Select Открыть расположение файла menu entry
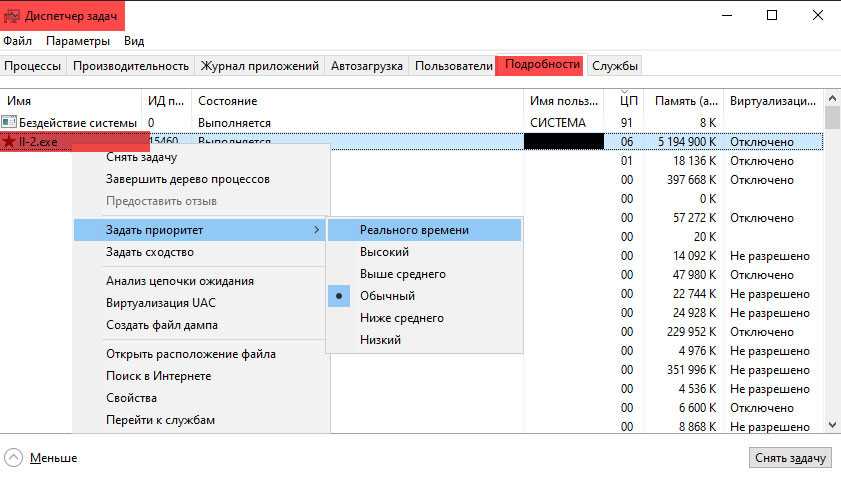Viewport: 841px width, 482px height. (191, 354)
